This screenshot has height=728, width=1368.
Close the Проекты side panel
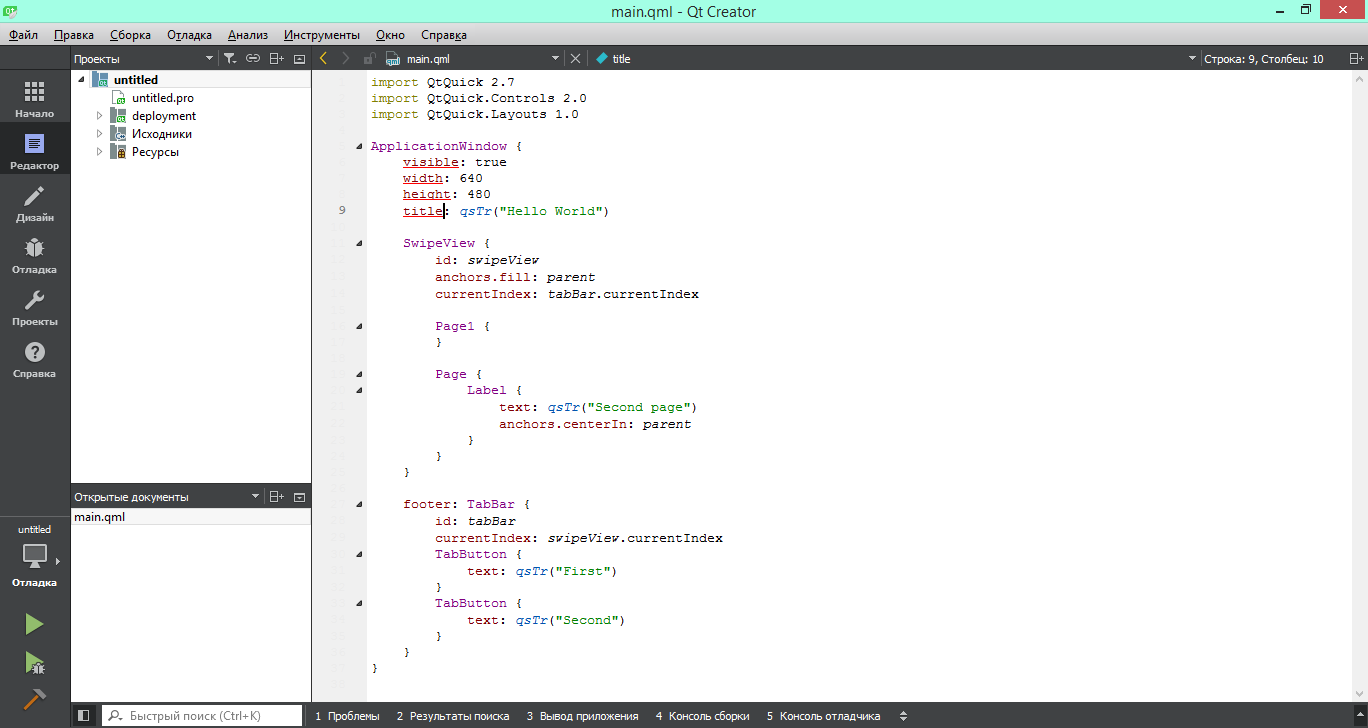pos(299,59)
